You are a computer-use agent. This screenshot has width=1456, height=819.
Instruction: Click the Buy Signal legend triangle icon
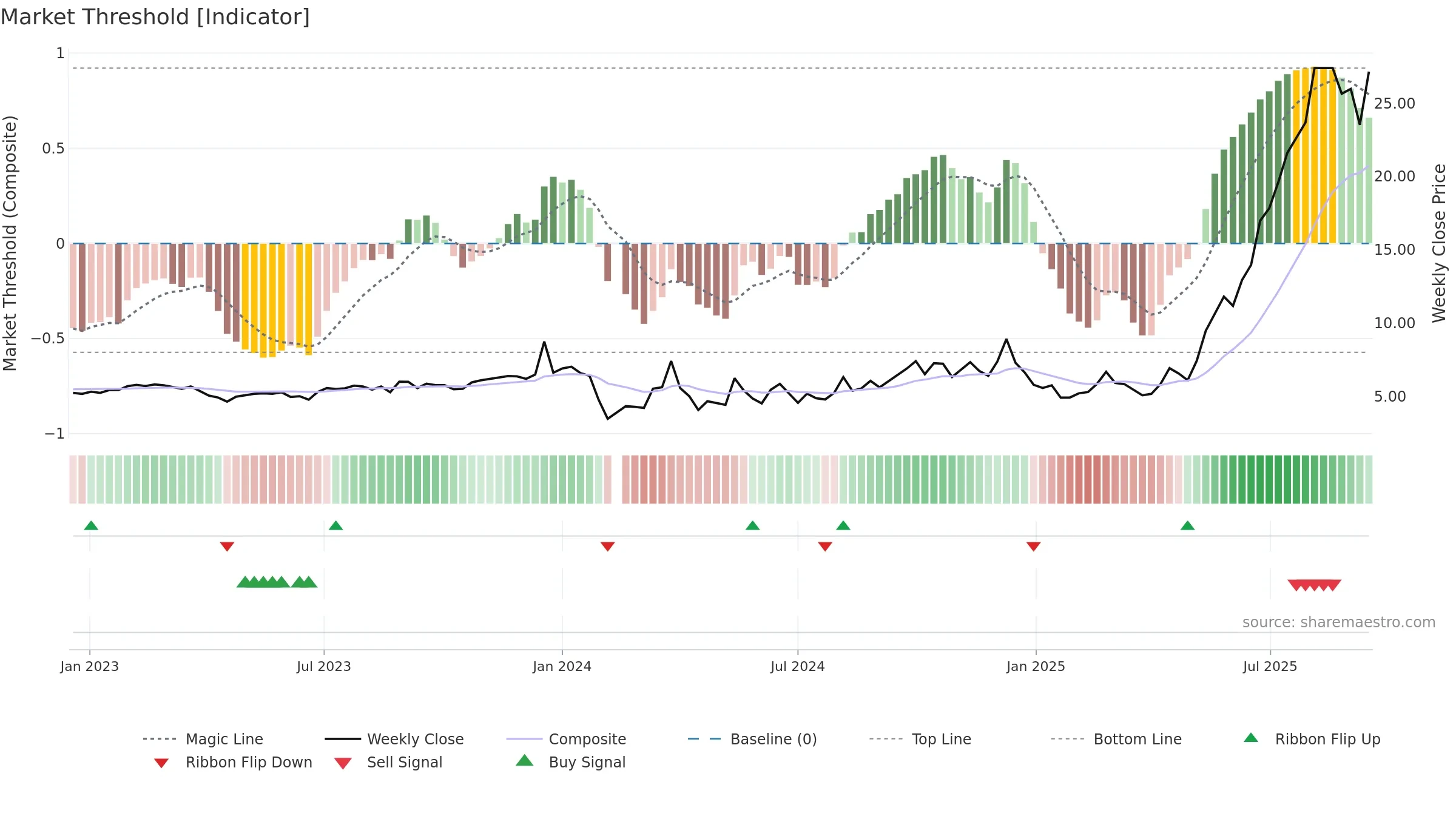pyautogui.click(x=525, y=760)
